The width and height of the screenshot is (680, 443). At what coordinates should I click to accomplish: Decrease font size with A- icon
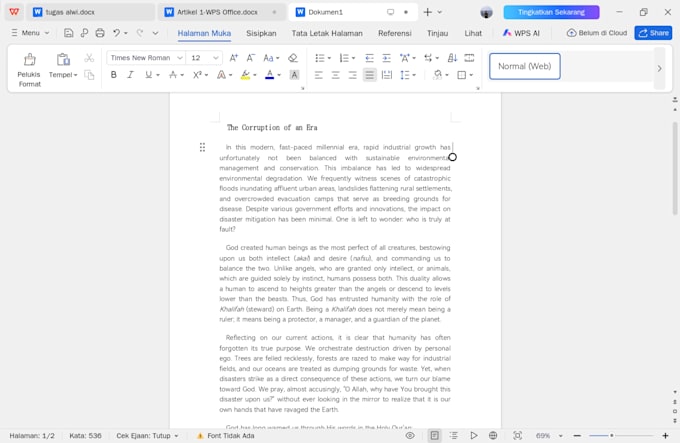[250, 58]
